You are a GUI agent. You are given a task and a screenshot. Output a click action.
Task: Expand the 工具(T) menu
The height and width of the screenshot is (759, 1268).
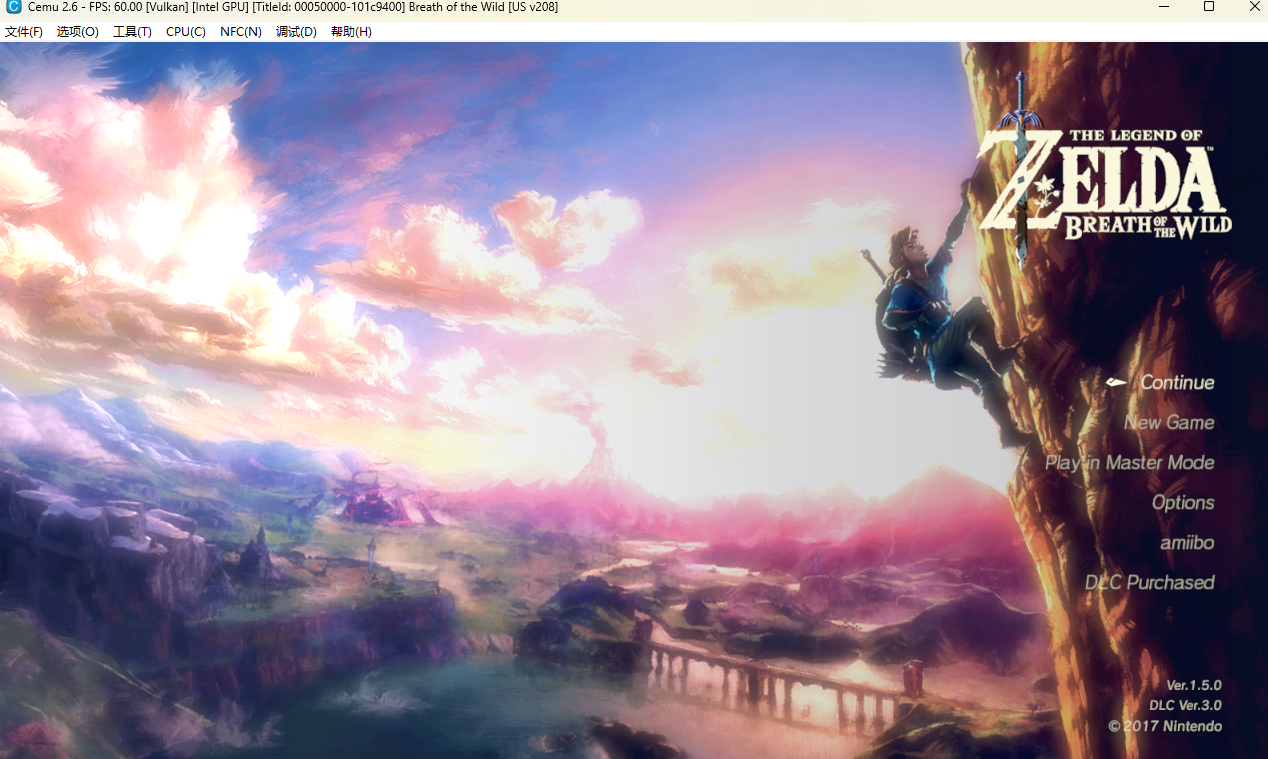(132, 32)
